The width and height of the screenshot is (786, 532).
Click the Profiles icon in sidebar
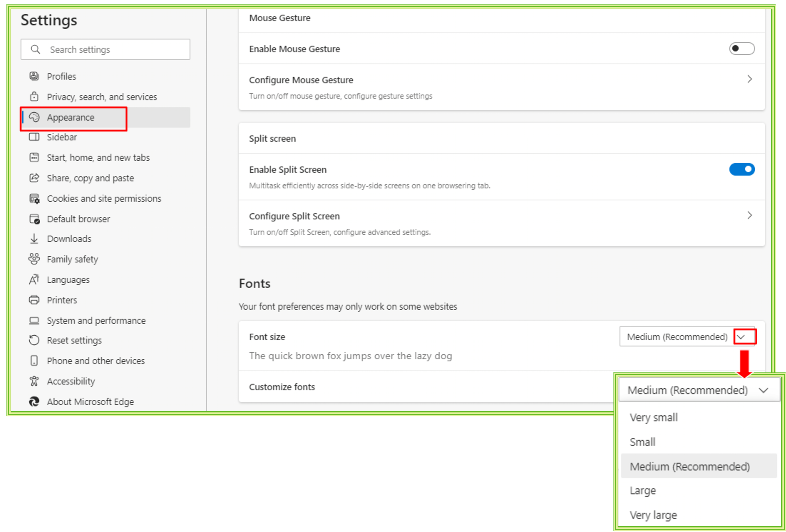[35, 77]
